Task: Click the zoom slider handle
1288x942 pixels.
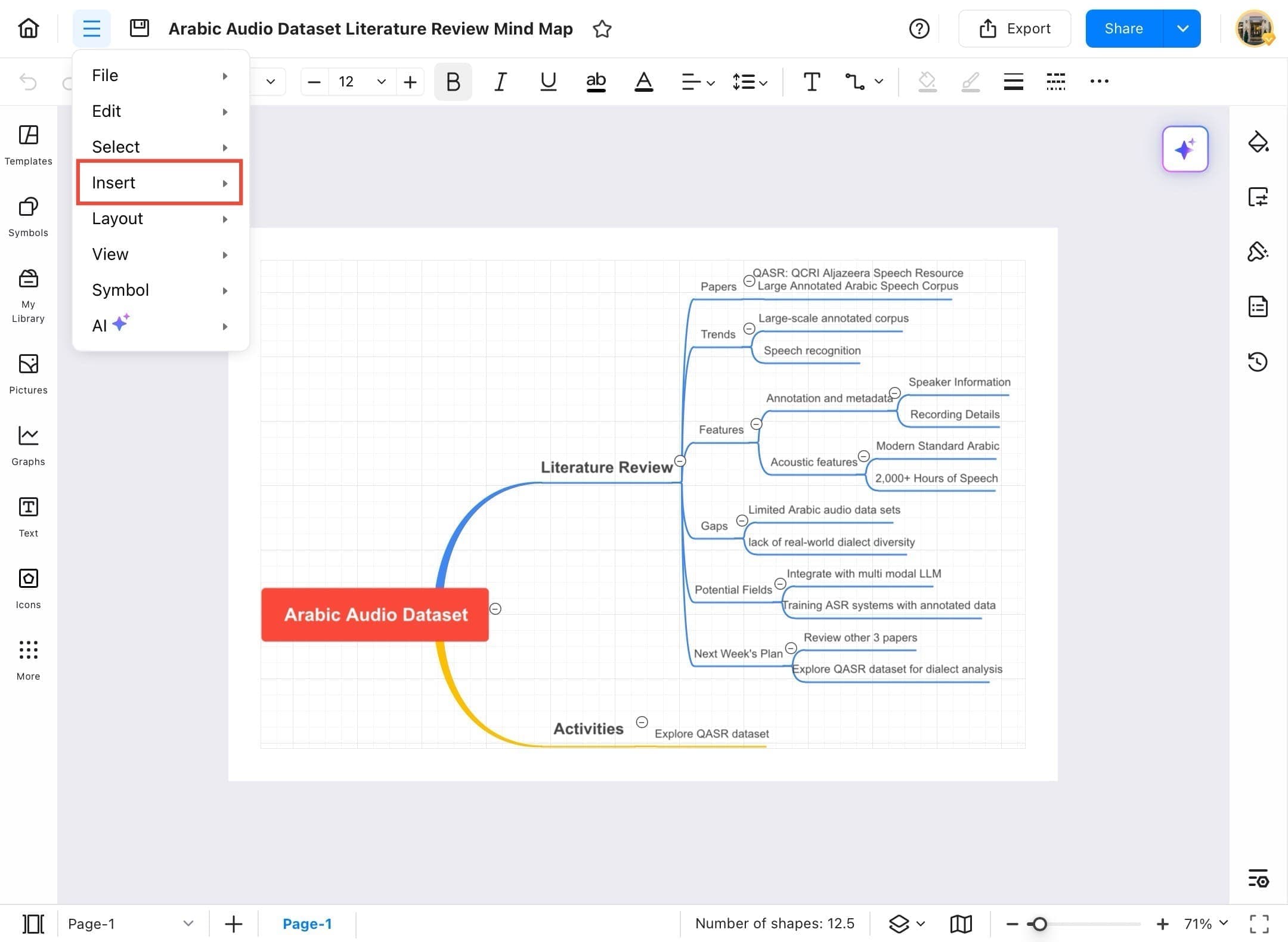Action: [x=1039, y=924]
